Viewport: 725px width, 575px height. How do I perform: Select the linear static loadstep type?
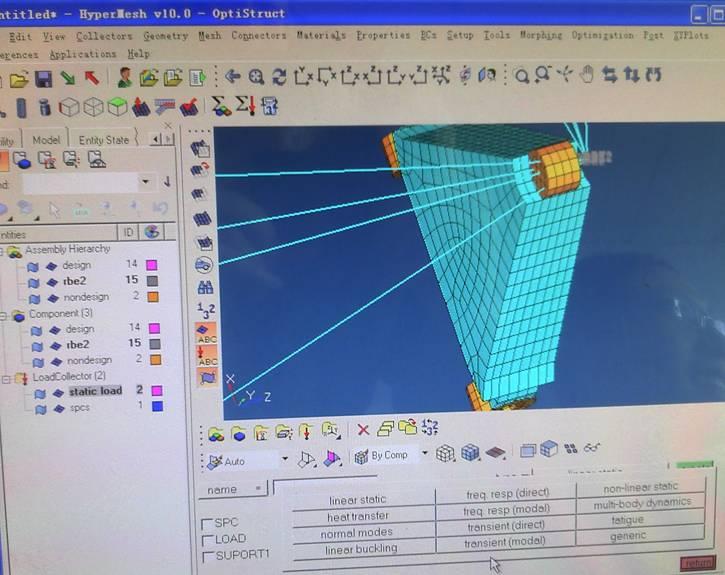(357, 500)
